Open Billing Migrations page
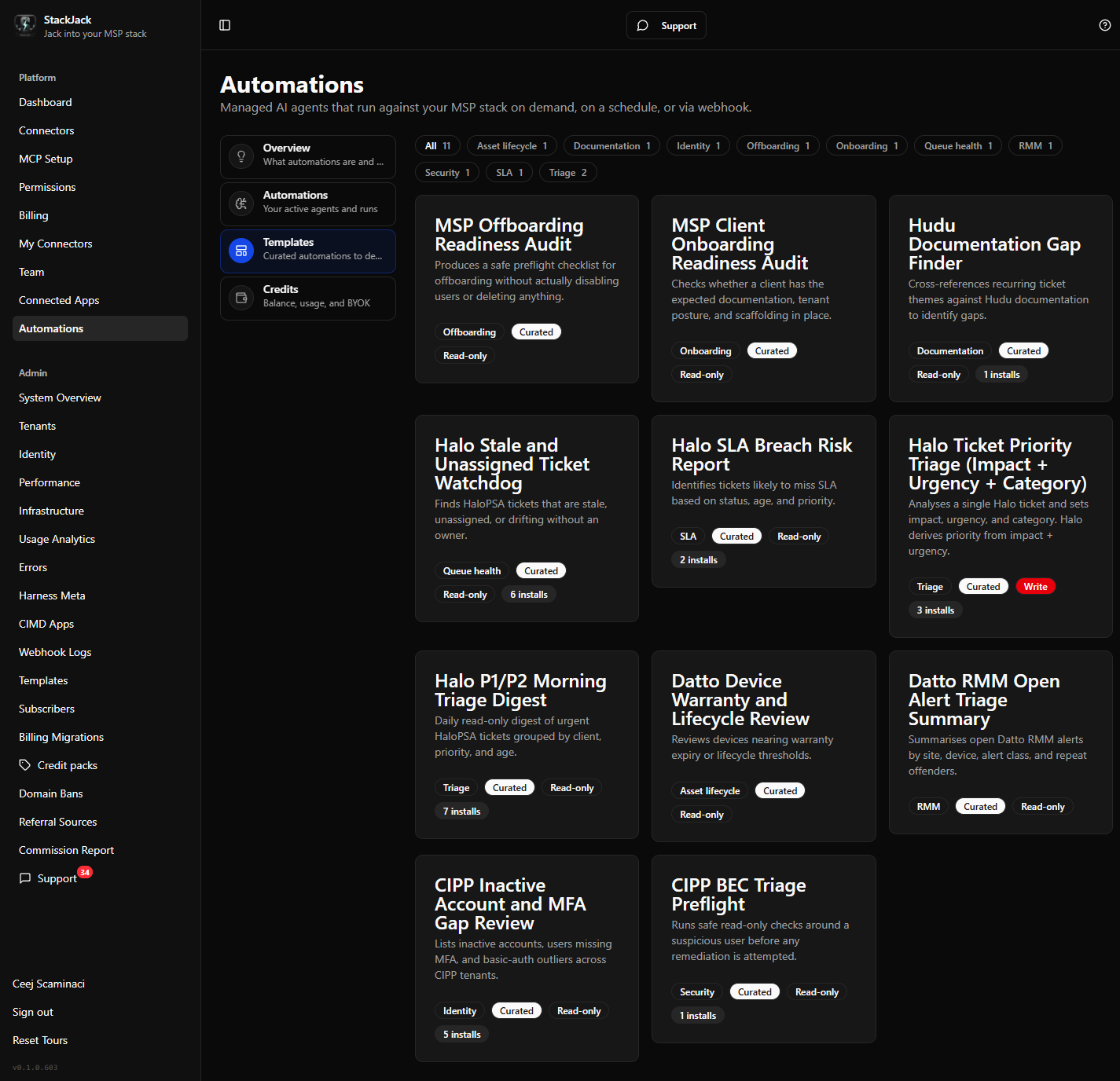This screenshot has width=1120, height=1081. [x=100, y=737]
